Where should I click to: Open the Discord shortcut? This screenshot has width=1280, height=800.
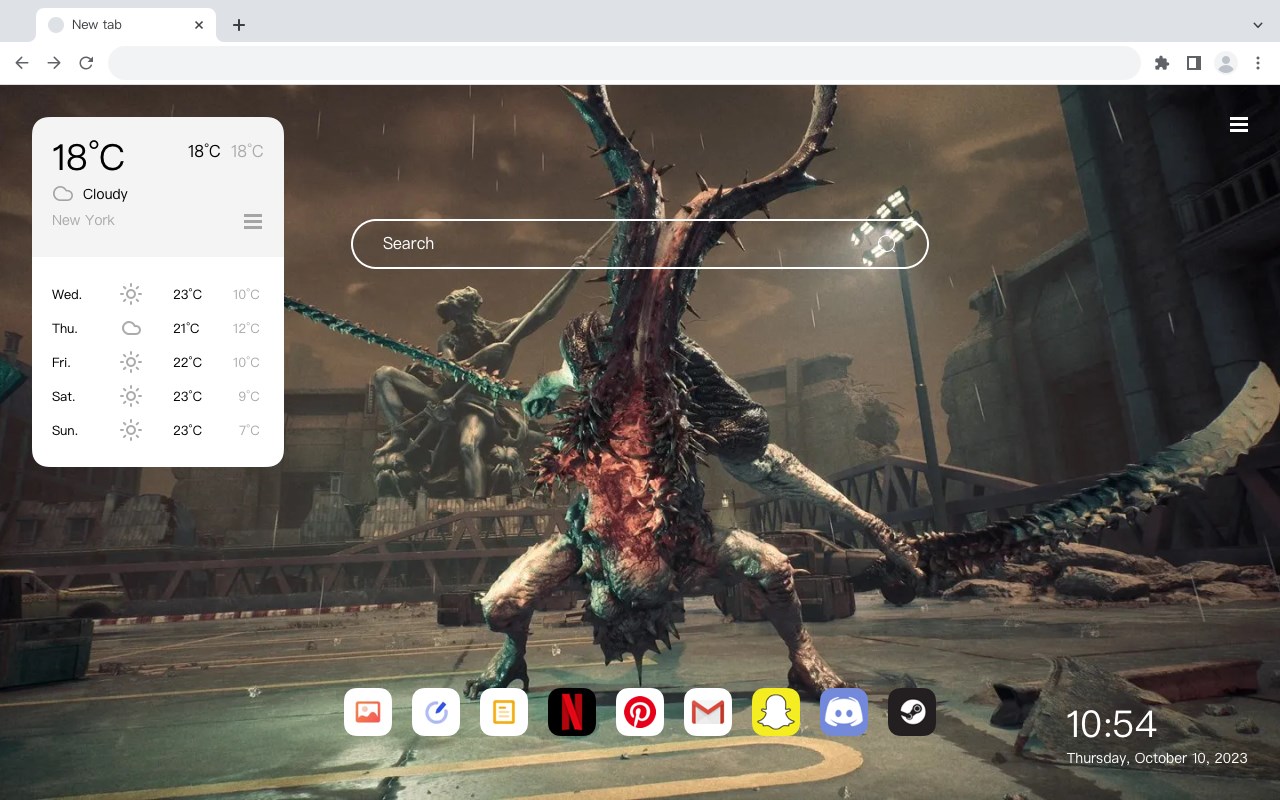(844, 712)
